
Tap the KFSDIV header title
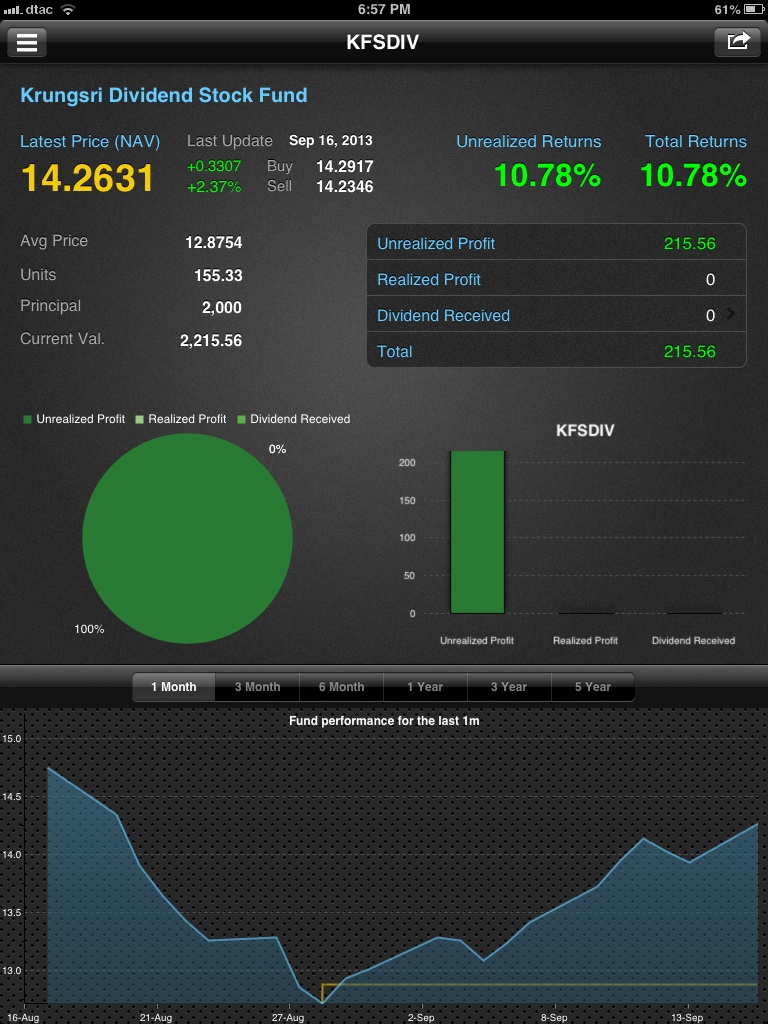coord(383,42)
